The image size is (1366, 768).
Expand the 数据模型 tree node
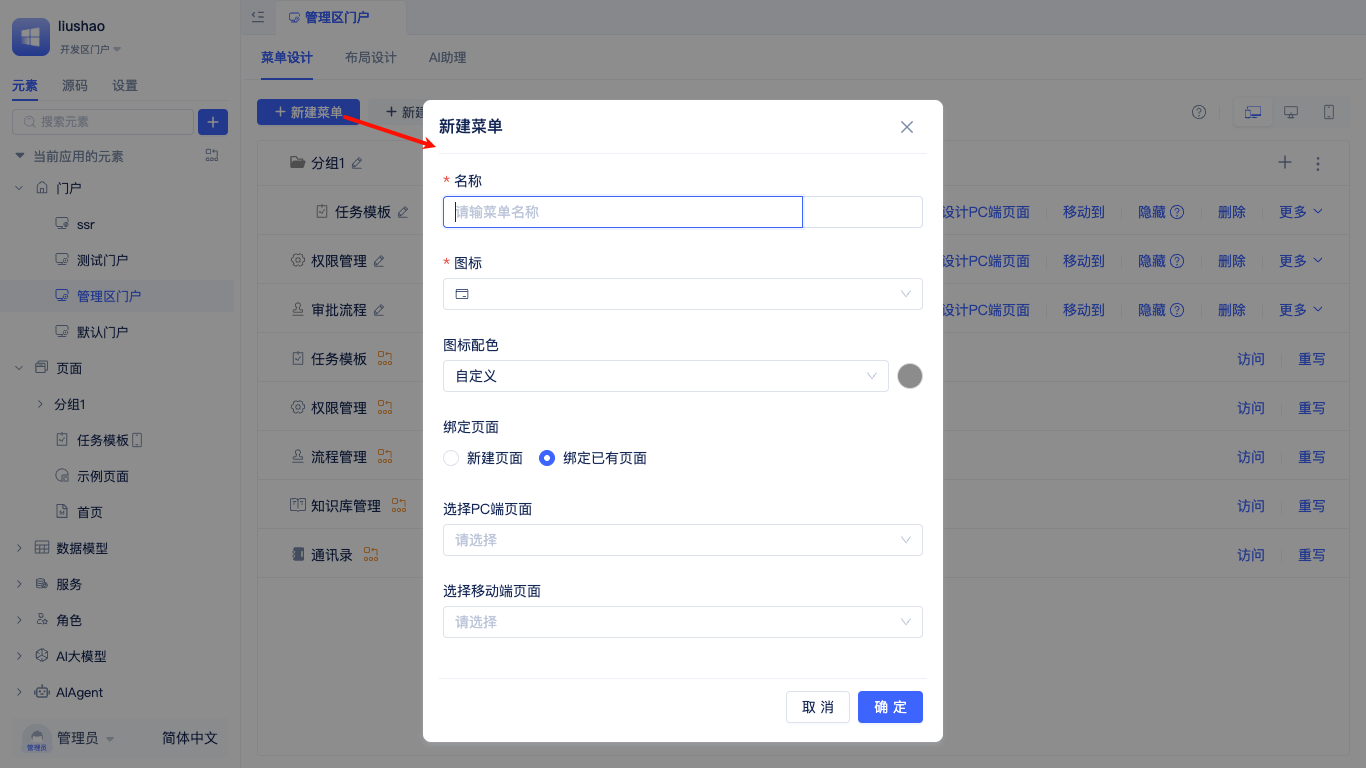coord(19,548)
